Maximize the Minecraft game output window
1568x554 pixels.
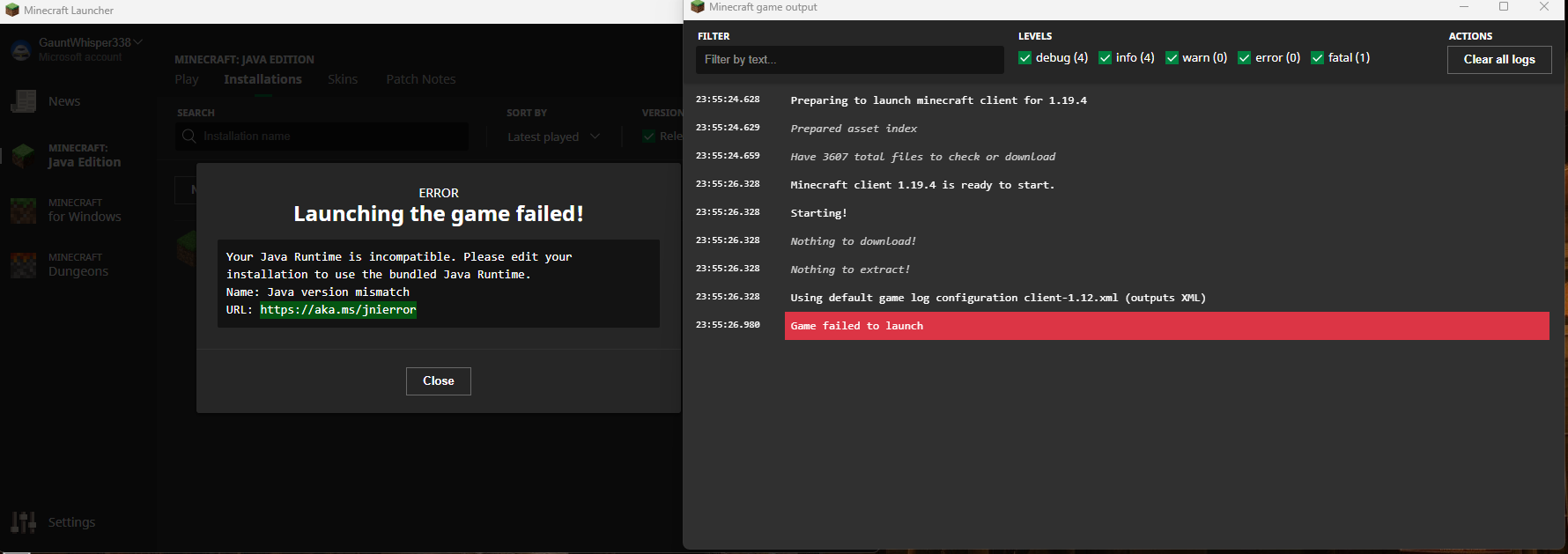pyautogui.click(x=1504, y=7)
